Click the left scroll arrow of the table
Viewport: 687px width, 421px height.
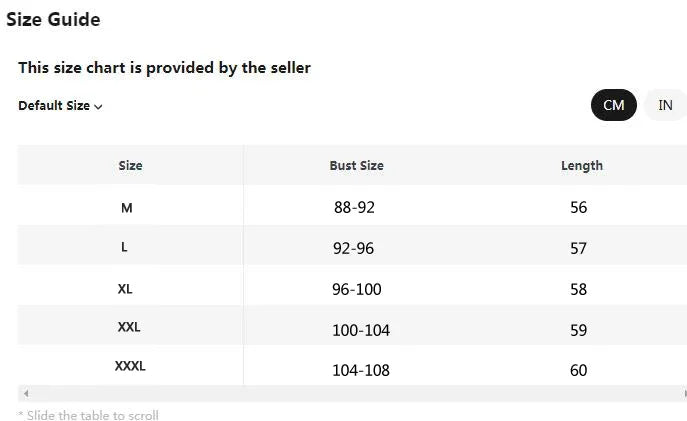26,393
